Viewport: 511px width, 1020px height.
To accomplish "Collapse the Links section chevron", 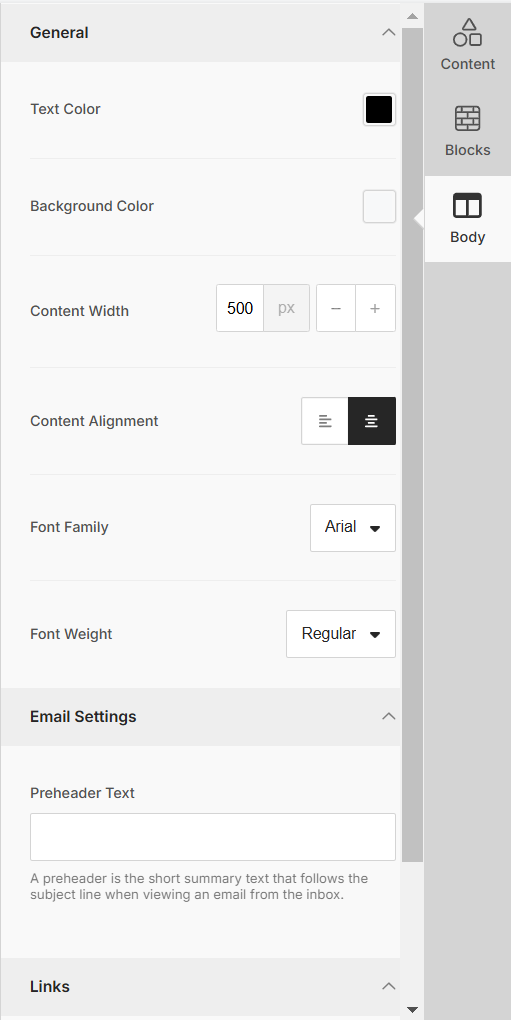I will tap(389, 986).
